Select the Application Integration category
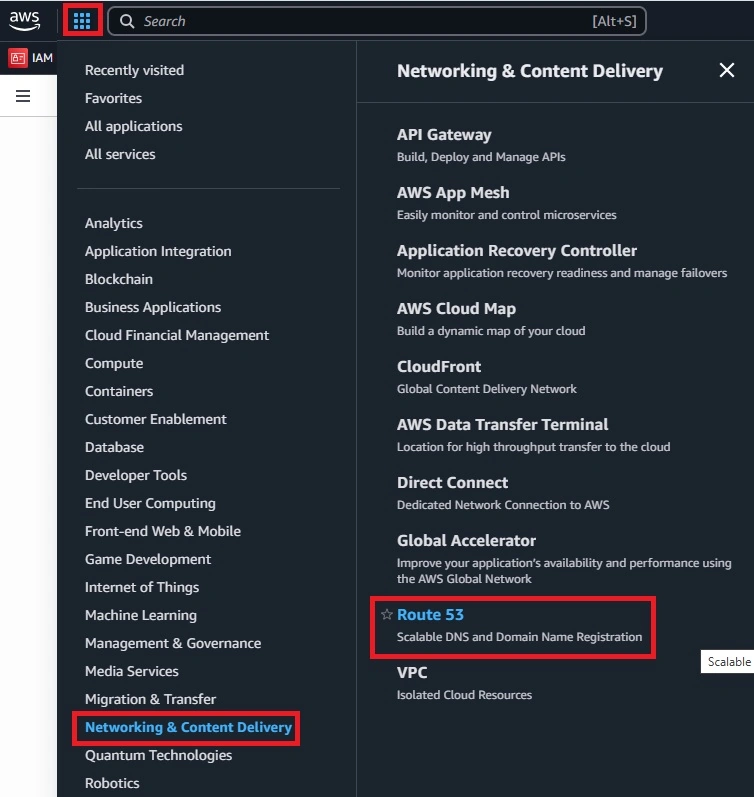The height and width of the screenshot is (797, 754). click(x=158, y=251)
